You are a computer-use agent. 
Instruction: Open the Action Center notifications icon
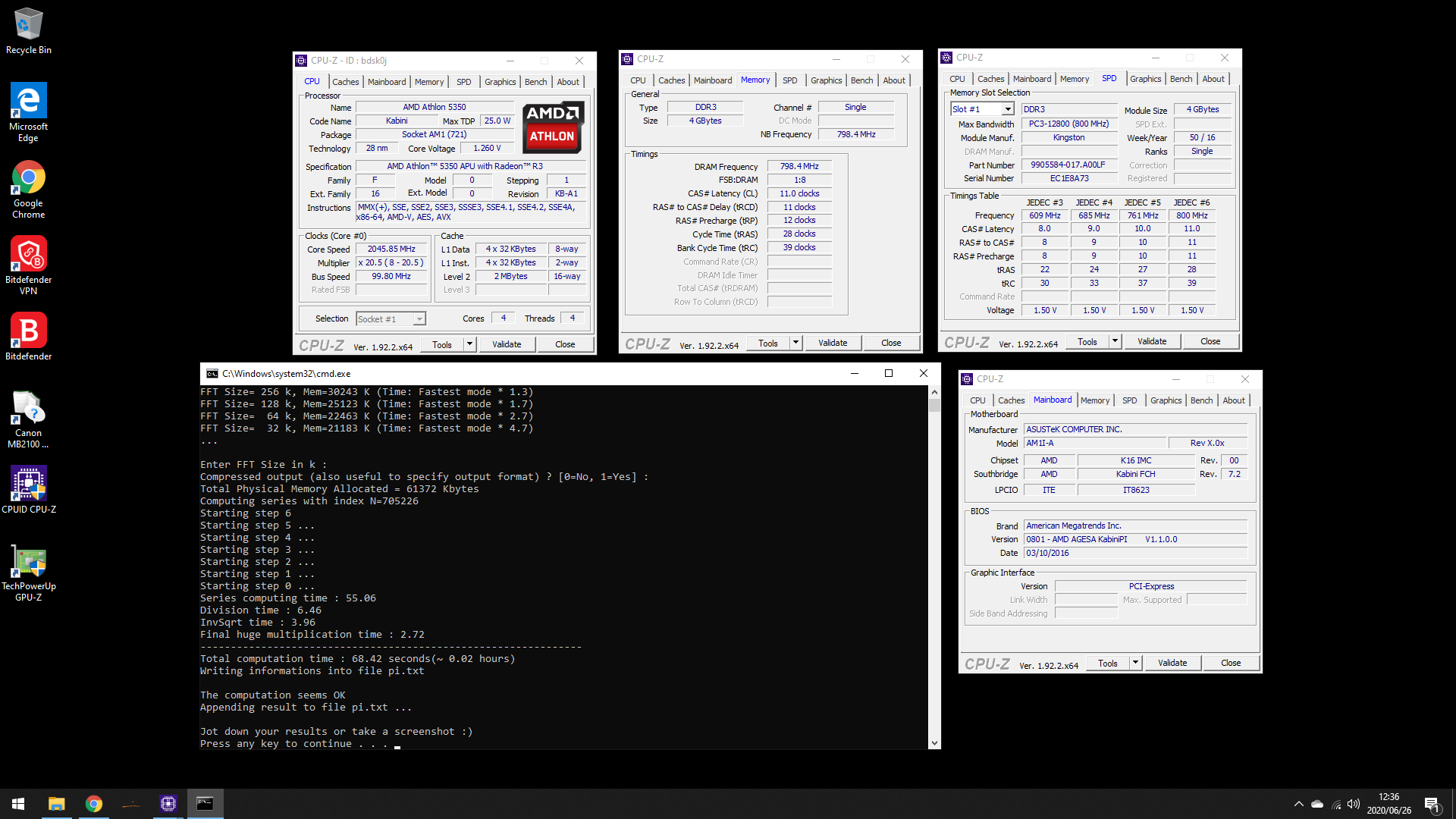1432,805
